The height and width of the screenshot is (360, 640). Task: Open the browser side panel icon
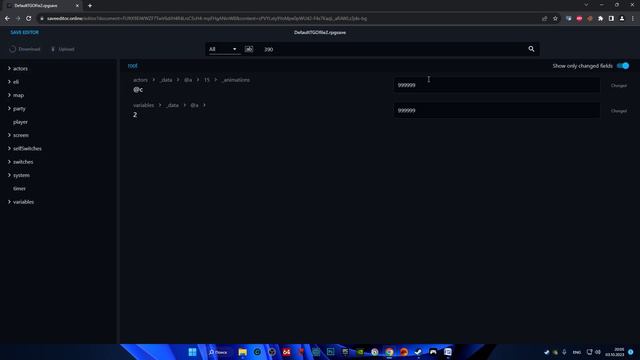click(611, 18)
